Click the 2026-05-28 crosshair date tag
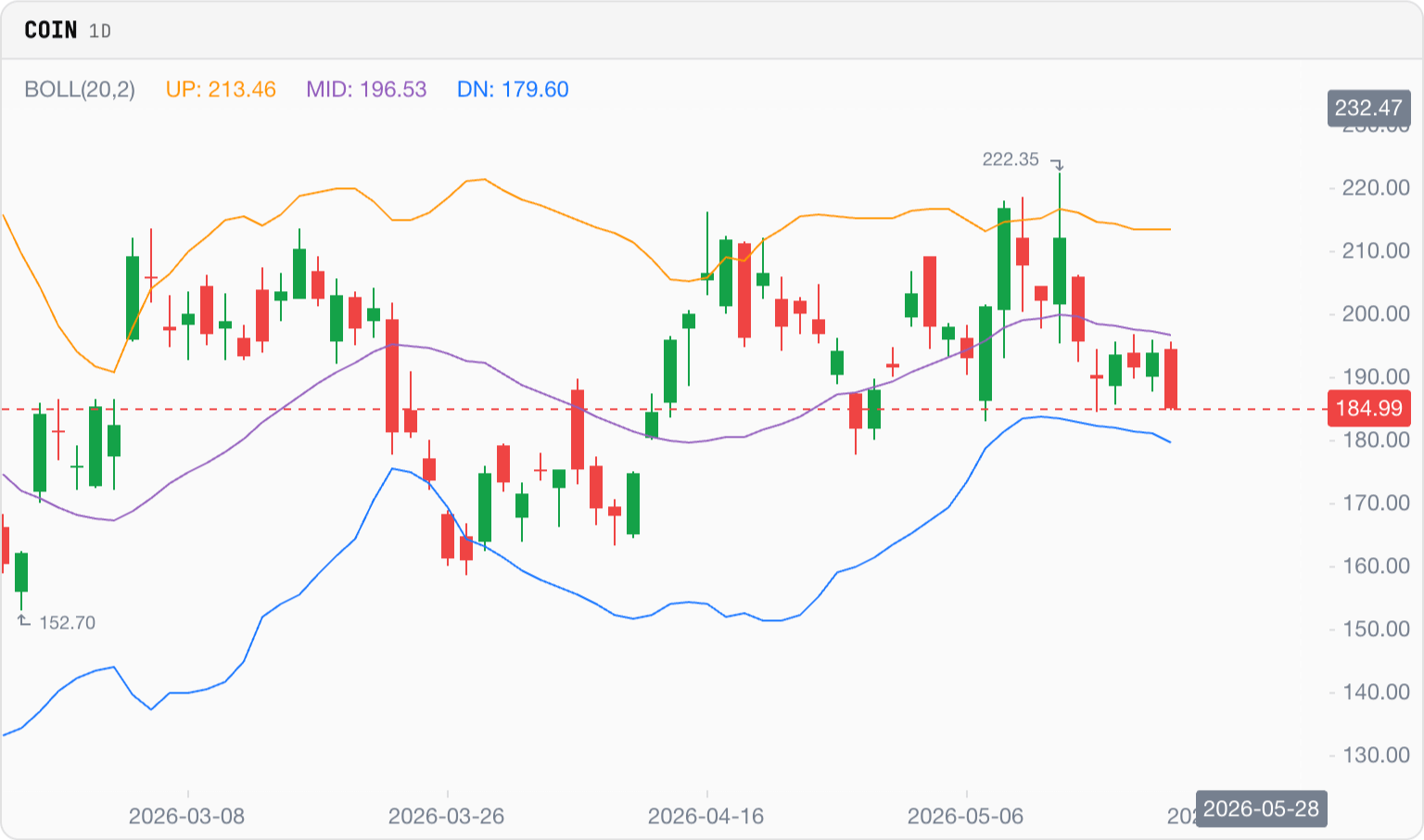 1261,808
